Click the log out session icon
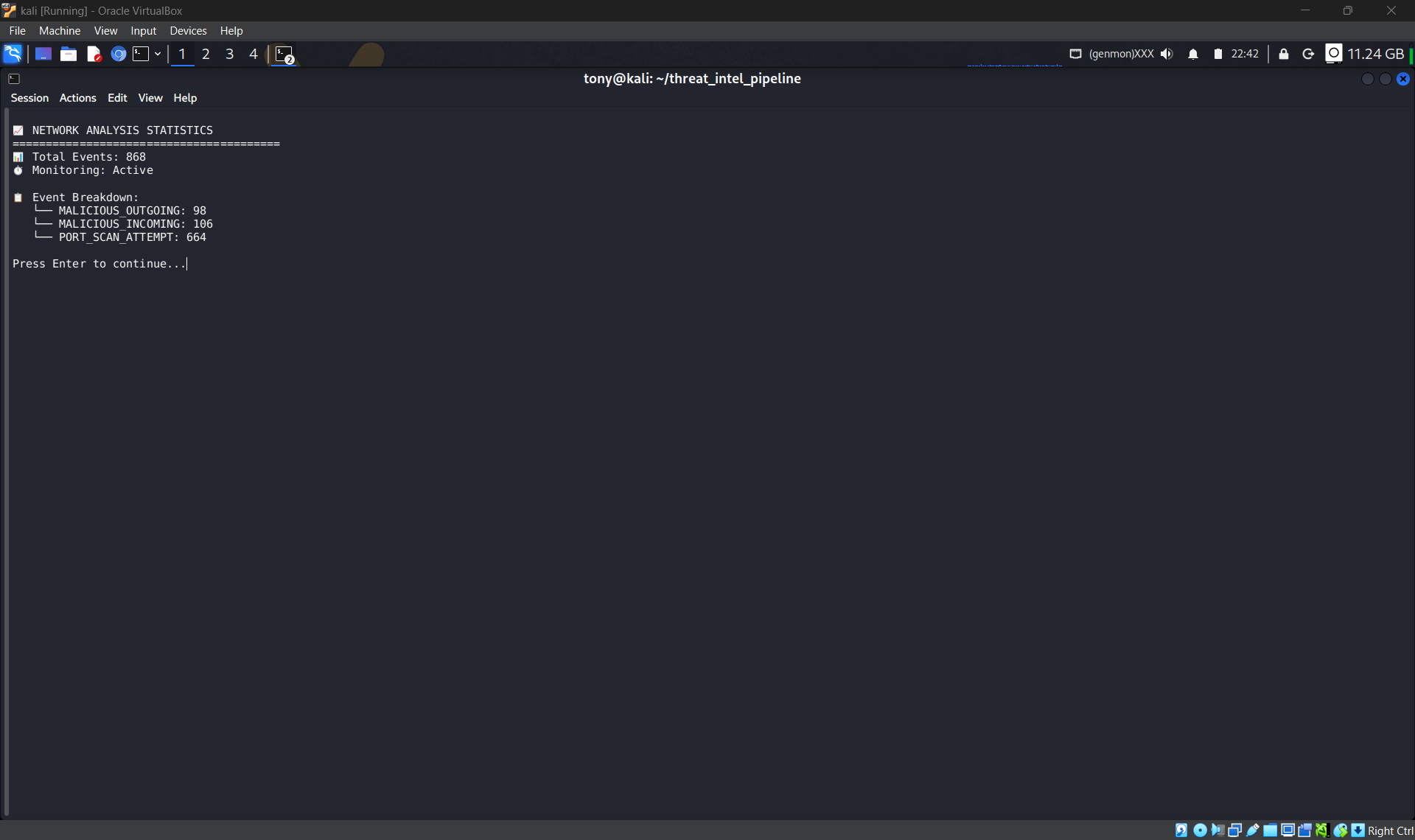1415x840 pixels. (1308, 54)
